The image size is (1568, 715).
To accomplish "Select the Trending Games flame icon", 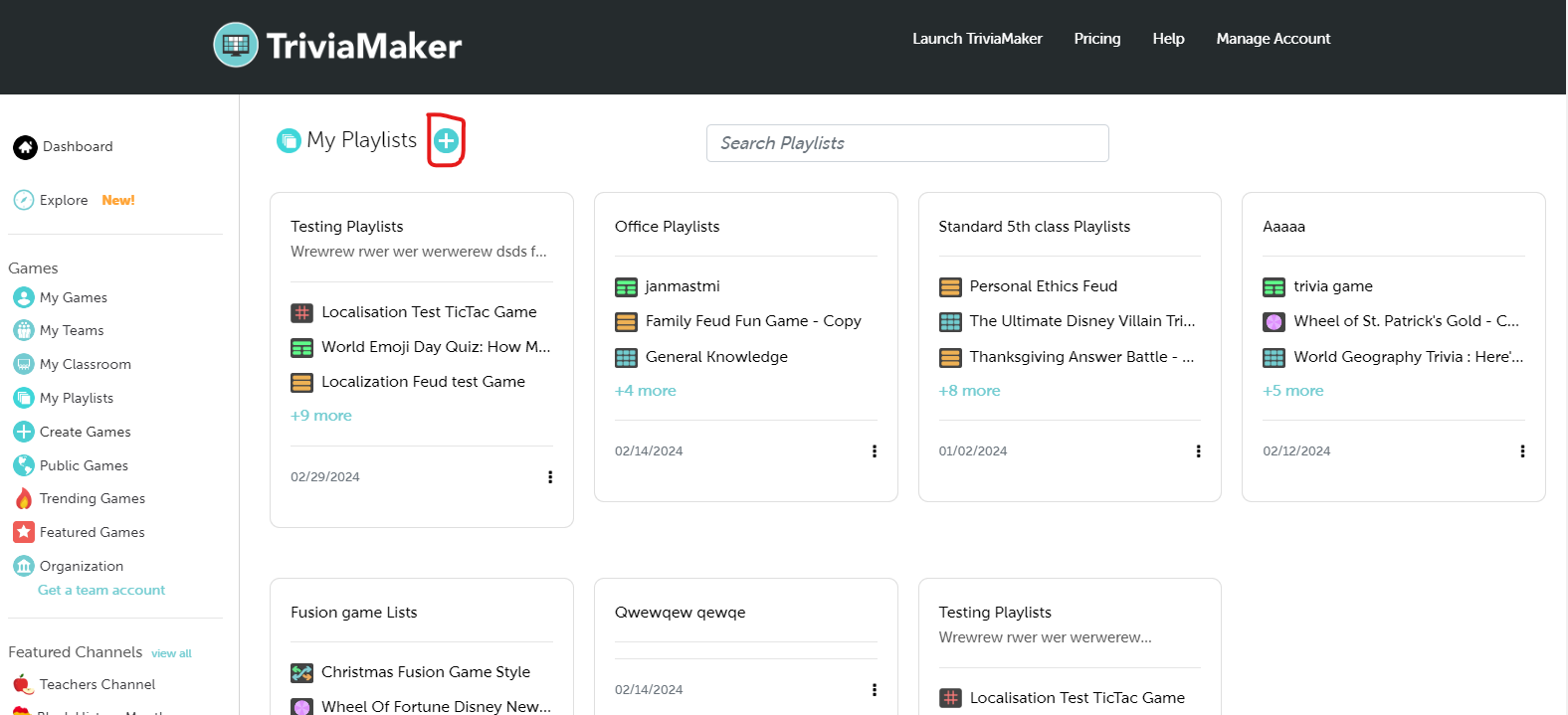I will point(24,498).
